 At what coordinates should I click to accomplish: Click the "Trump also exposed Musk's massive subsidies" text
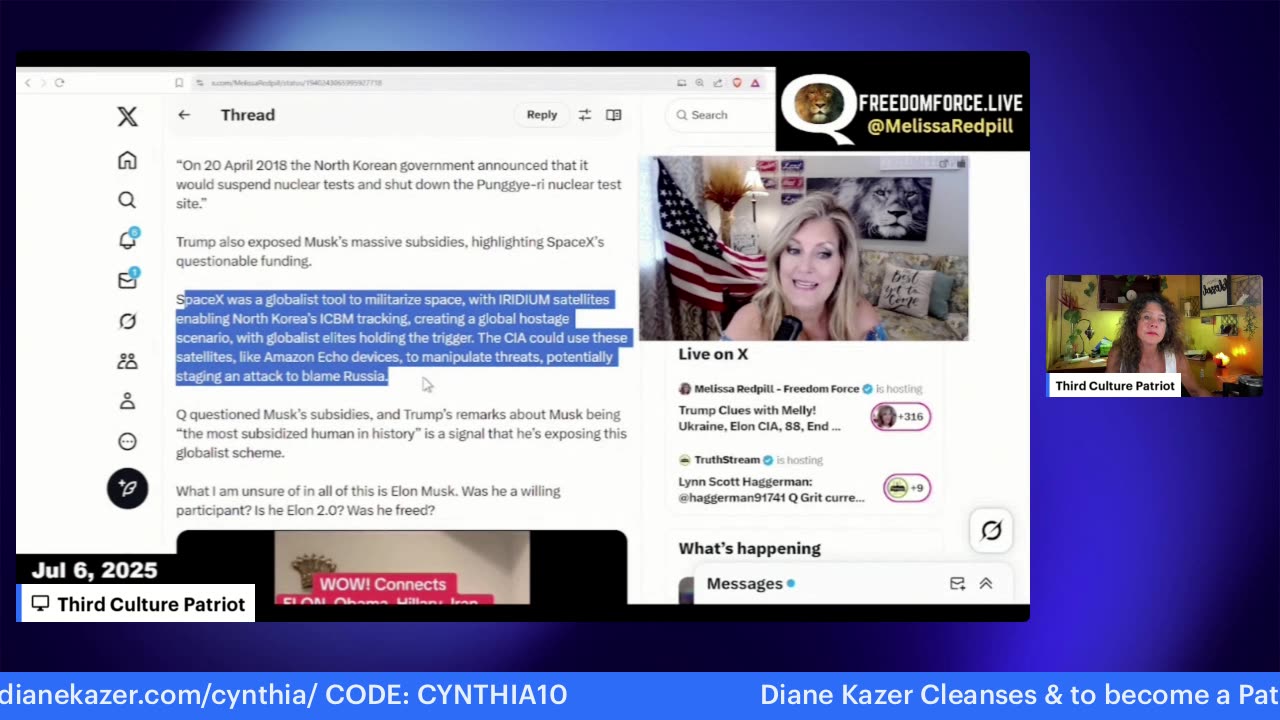(x=390, y=251)
